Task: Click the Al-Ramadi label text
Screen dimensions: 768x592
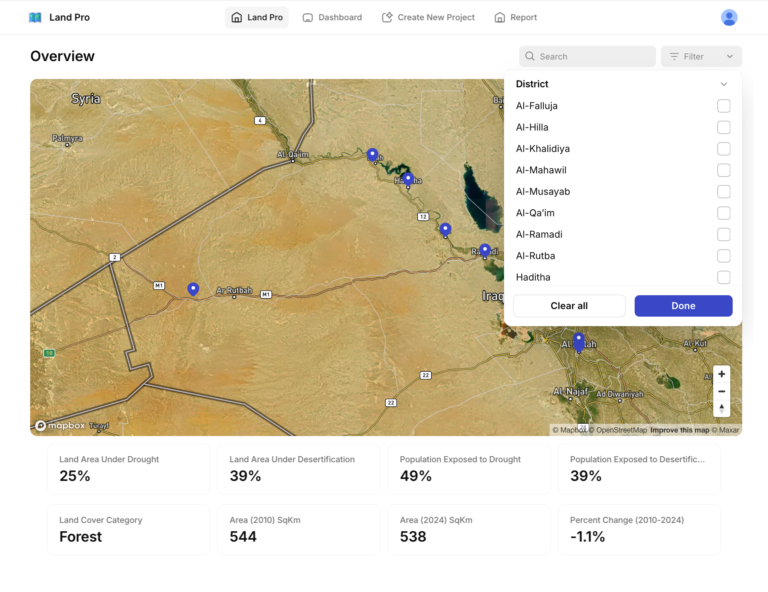Action: pos(539,235)
